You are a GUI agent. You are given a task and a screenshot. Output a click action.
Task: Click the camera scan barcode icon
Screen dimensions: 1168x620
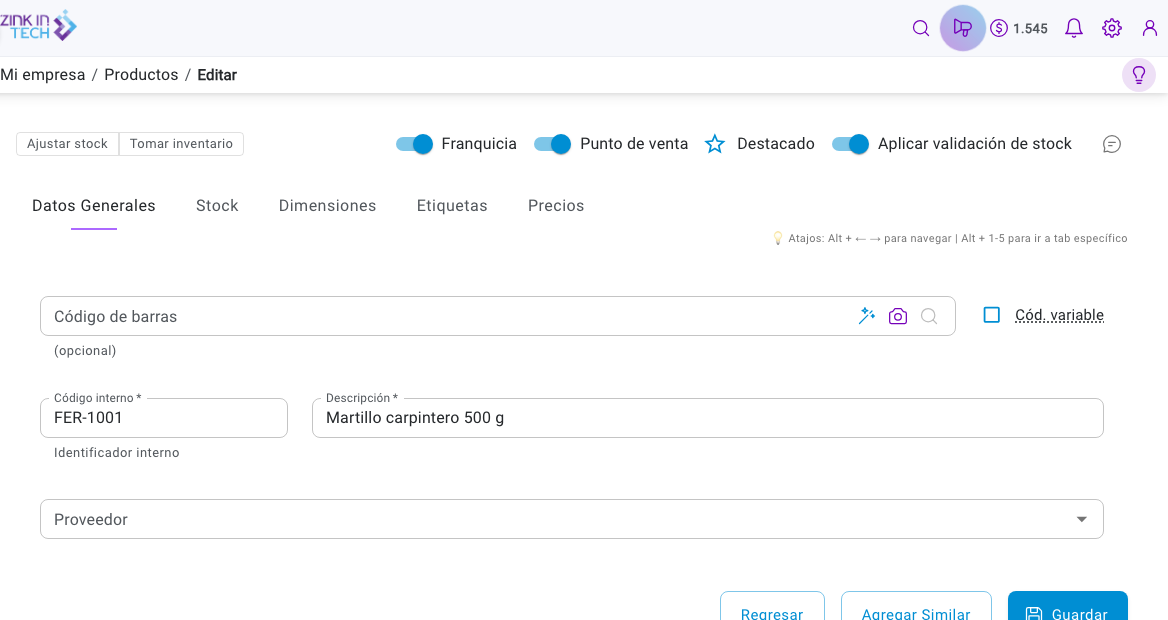click(x=898, y=316)
